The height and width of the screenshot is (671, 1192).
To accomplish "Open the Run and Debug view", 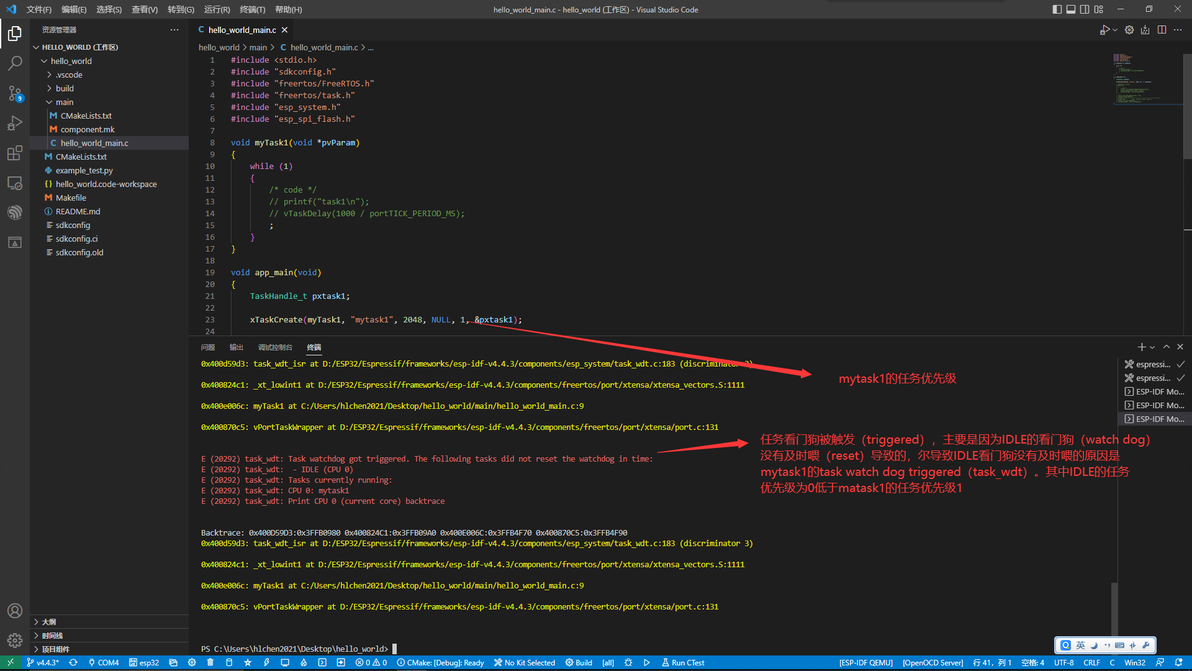I will pos(14,123).
